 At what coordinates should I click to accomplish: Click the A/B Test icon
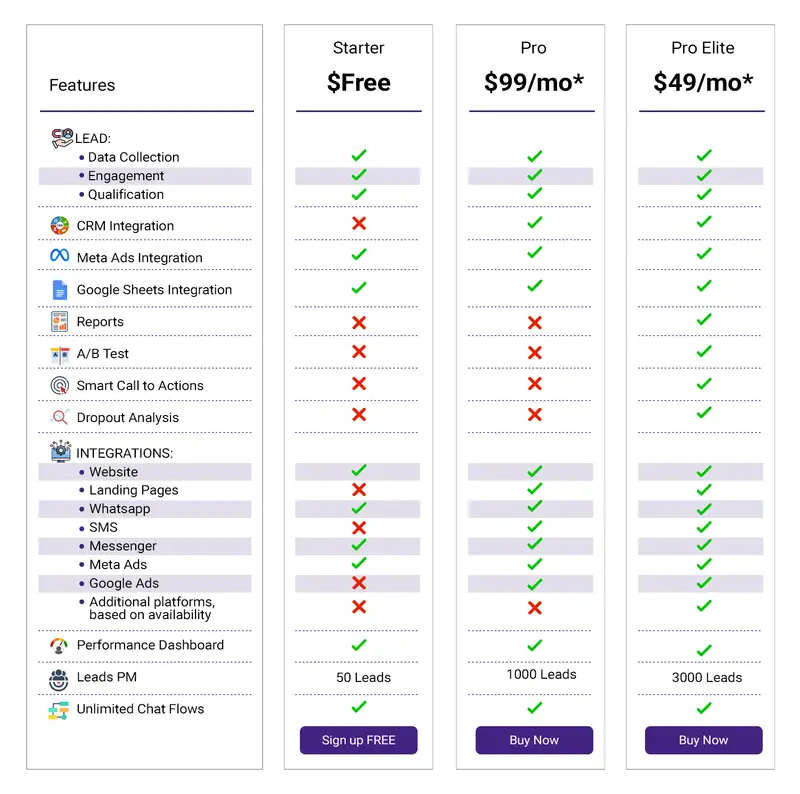[60, 354]
